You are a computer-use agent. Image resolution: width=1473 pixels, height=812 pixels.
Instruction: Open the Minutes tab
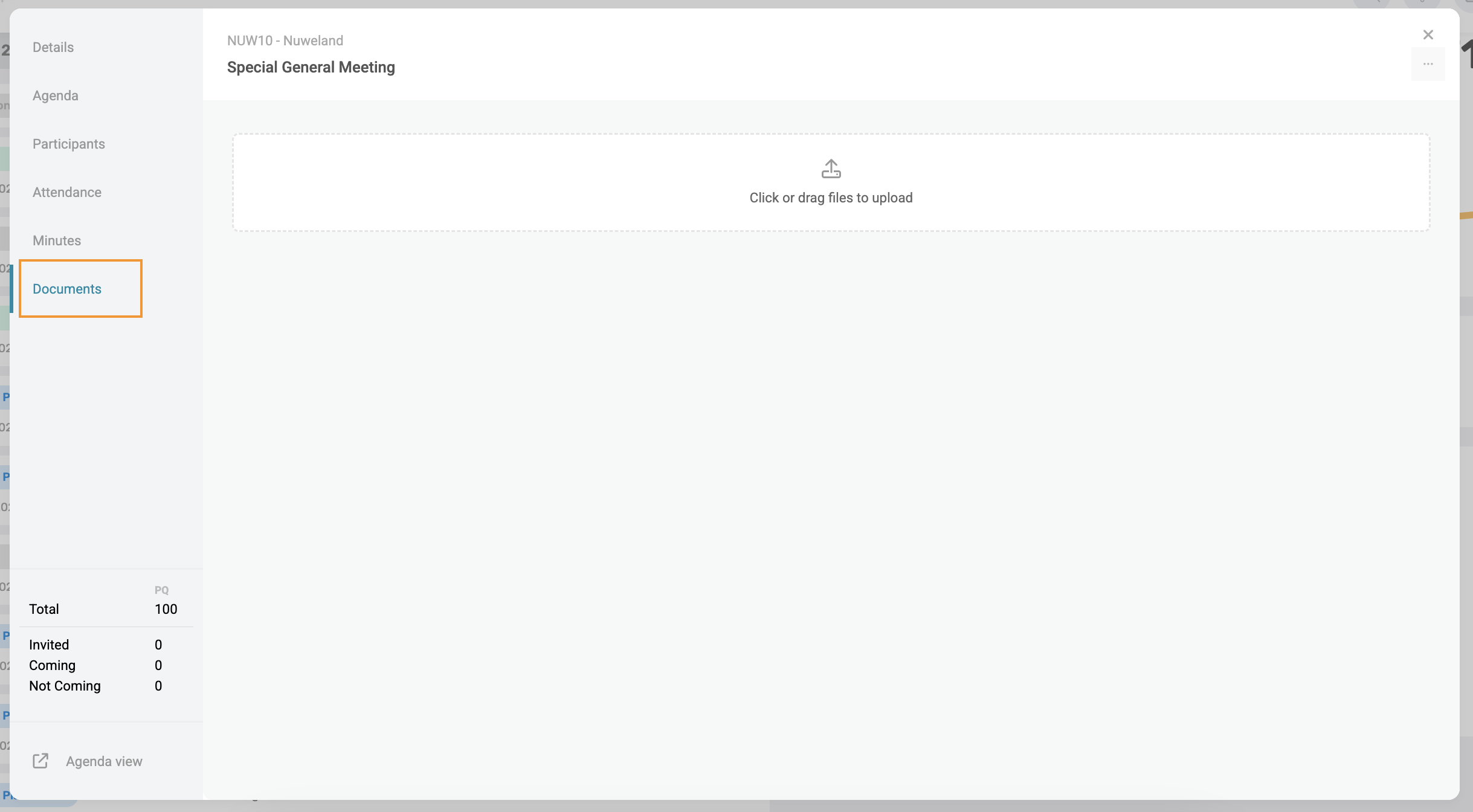click(57, 240)
